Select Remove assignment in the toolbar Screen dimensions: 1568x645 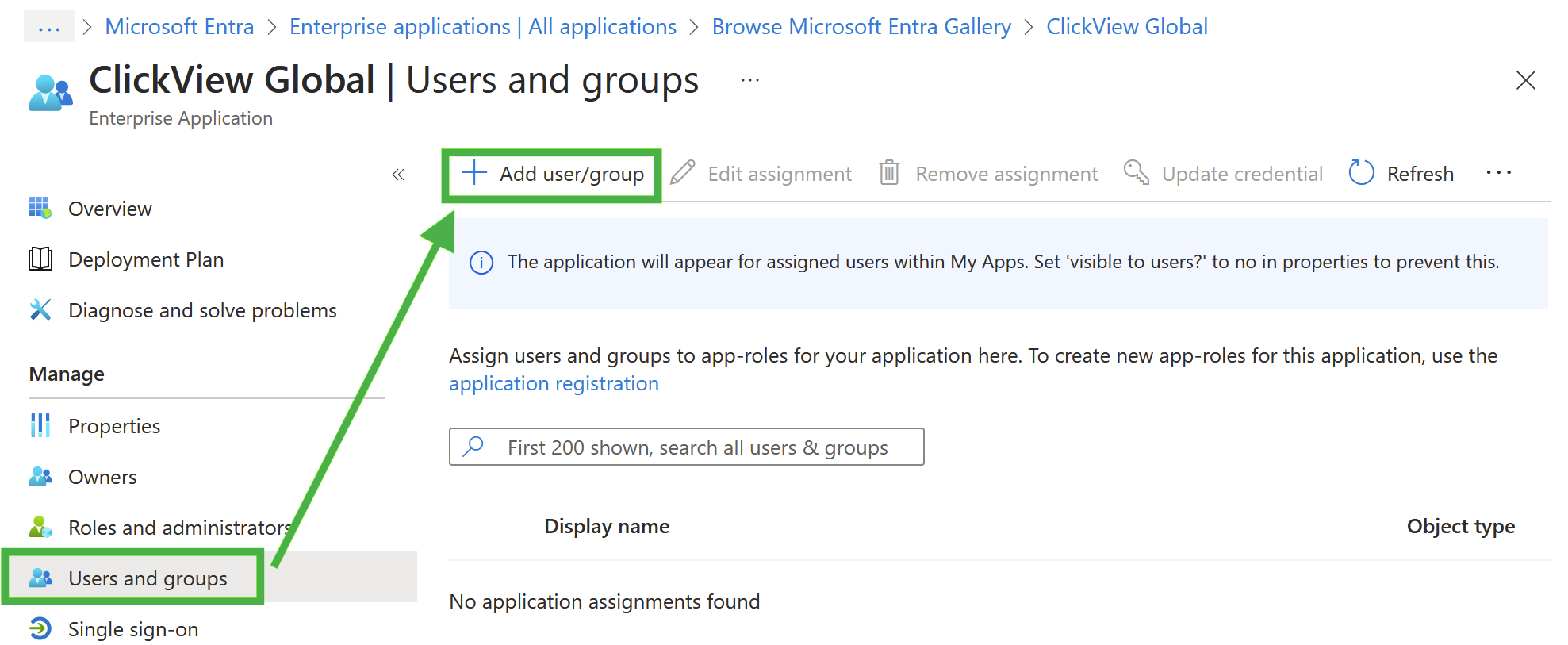(989, 174)
